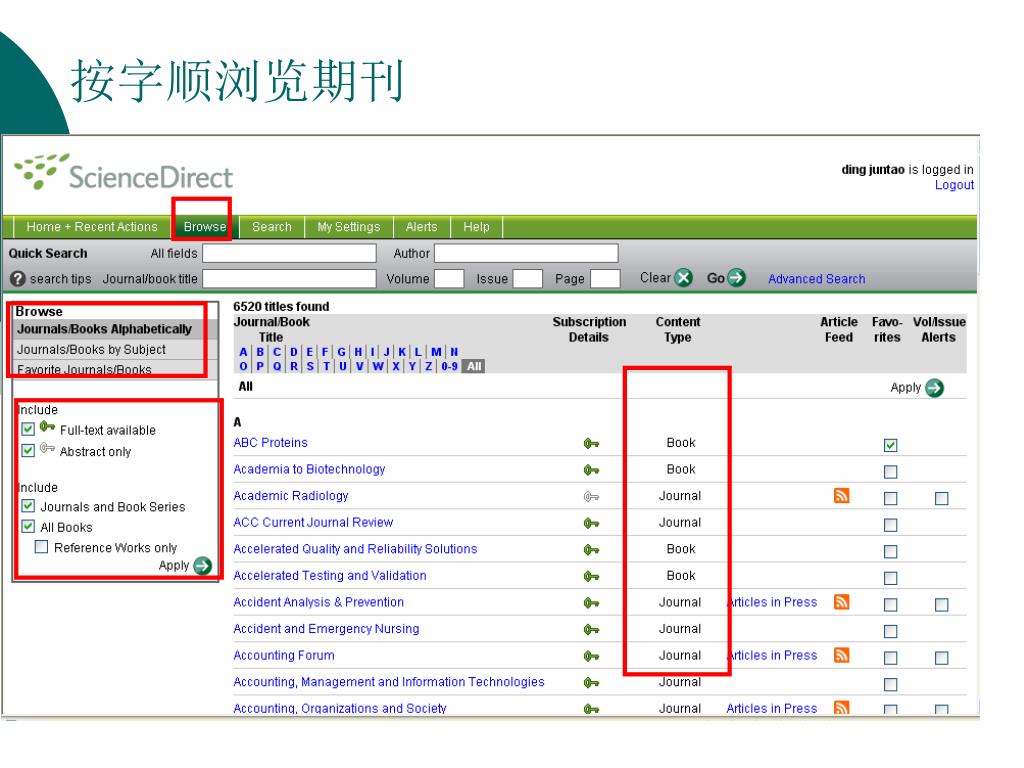Click the key icon for Accident Analysis & Prevention
Screen dimensions: 1024x768
point(591,603)
